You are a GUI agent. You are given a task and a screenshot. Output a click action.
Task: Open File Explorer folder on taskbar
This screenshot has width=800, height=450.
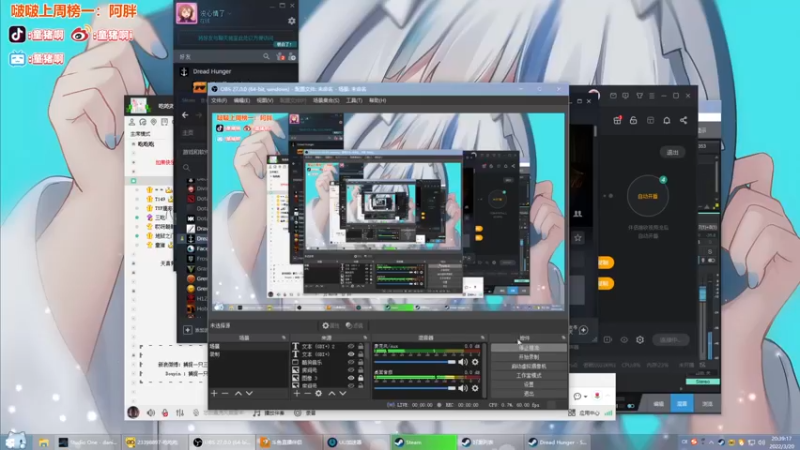[43, 442]
